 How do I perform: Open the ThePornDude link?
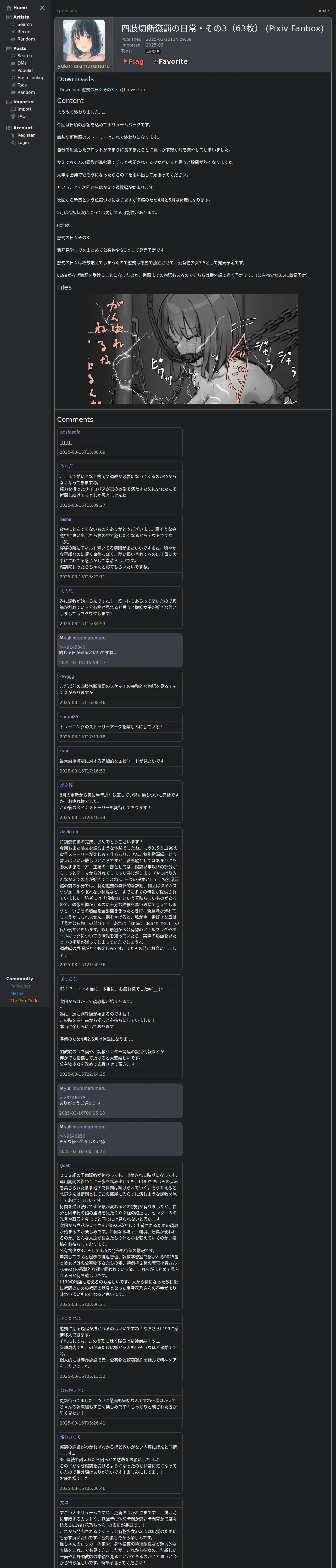click(24, 1001)
